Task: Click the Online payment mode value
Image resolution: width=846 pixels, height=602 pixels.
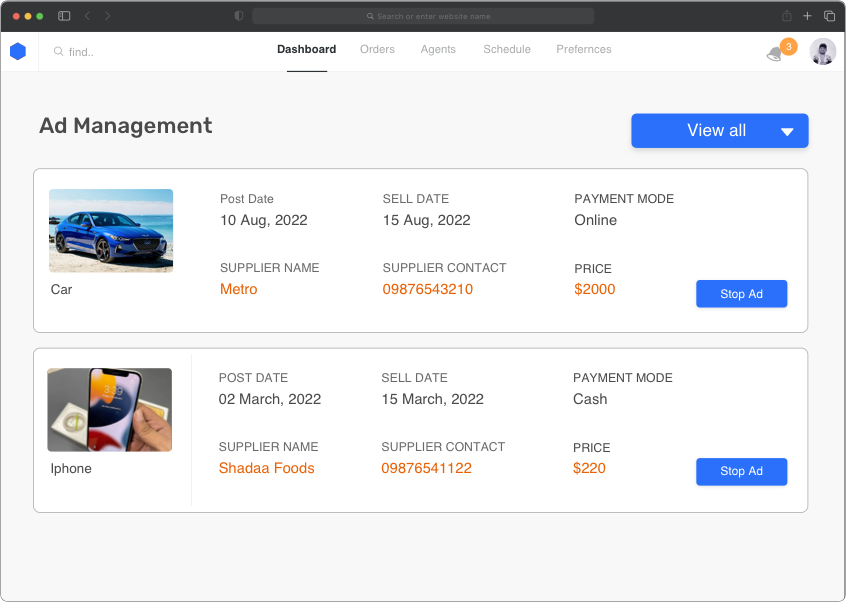Action: (596, 220)
